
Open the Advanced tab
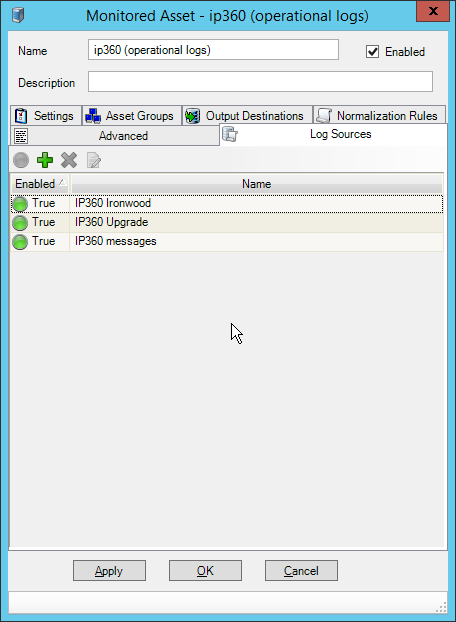coord(115,136)
